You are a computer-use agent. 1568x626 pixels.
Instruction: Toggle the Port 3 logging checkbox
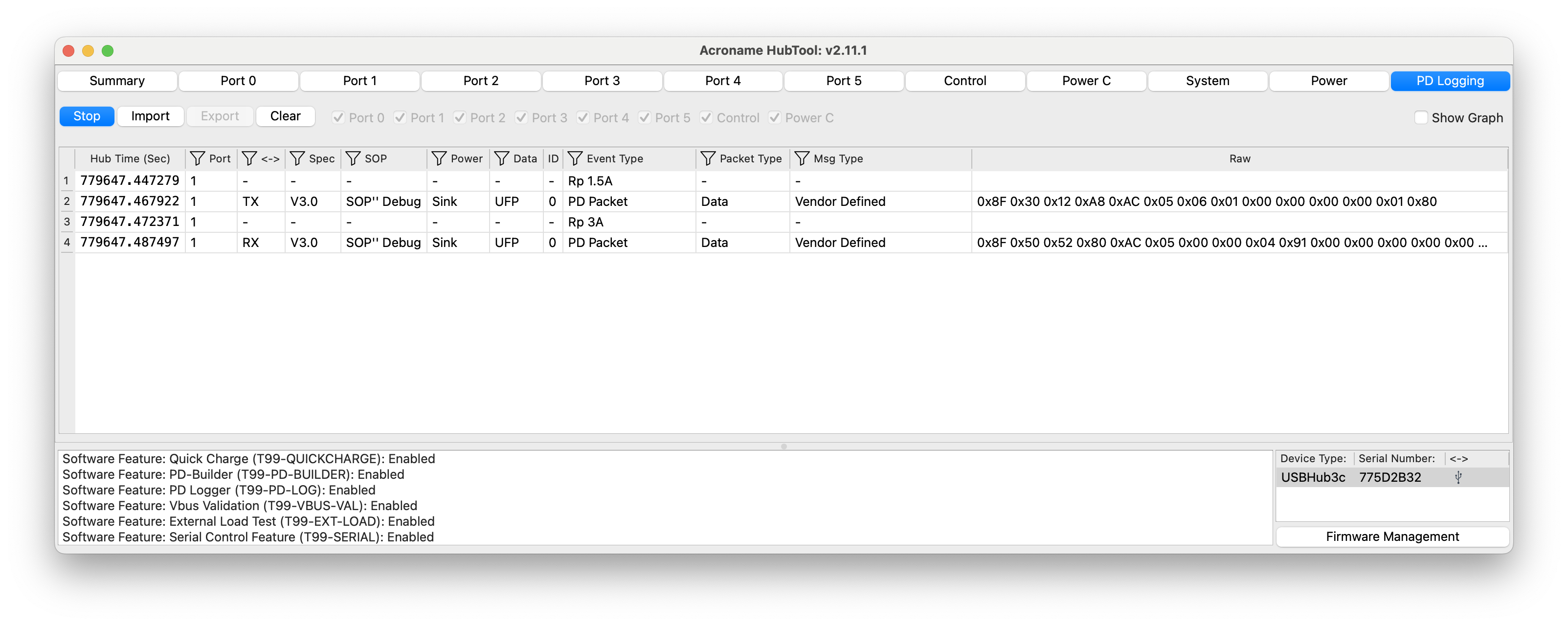pos(521,117)
